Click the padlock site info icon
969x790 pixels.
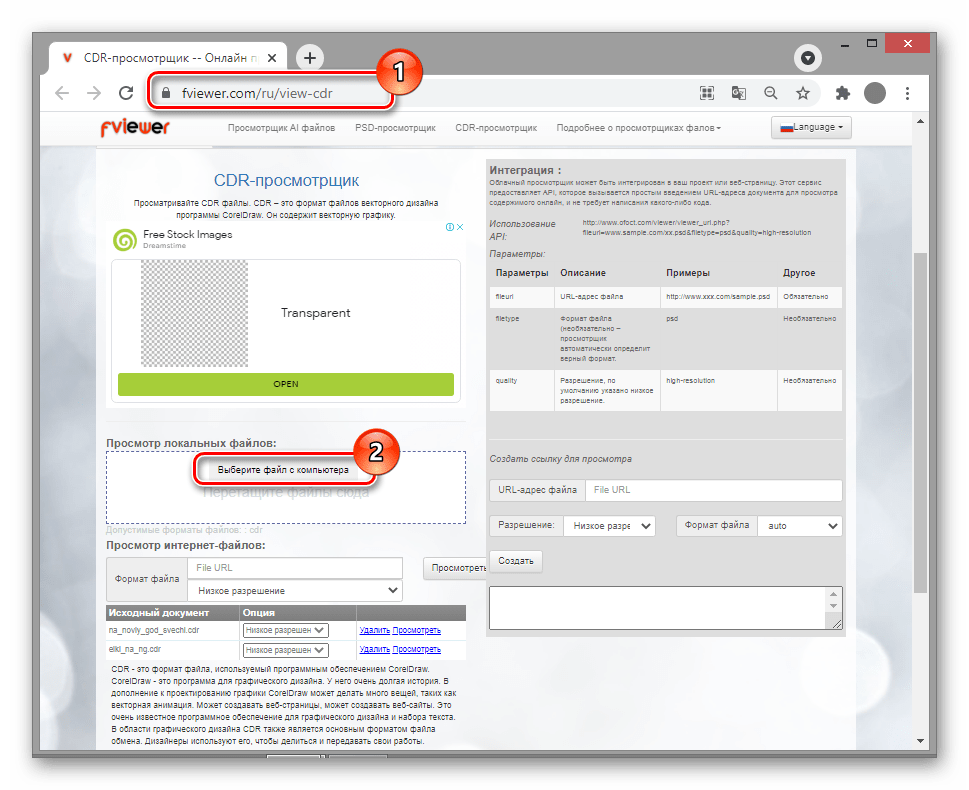166,93
